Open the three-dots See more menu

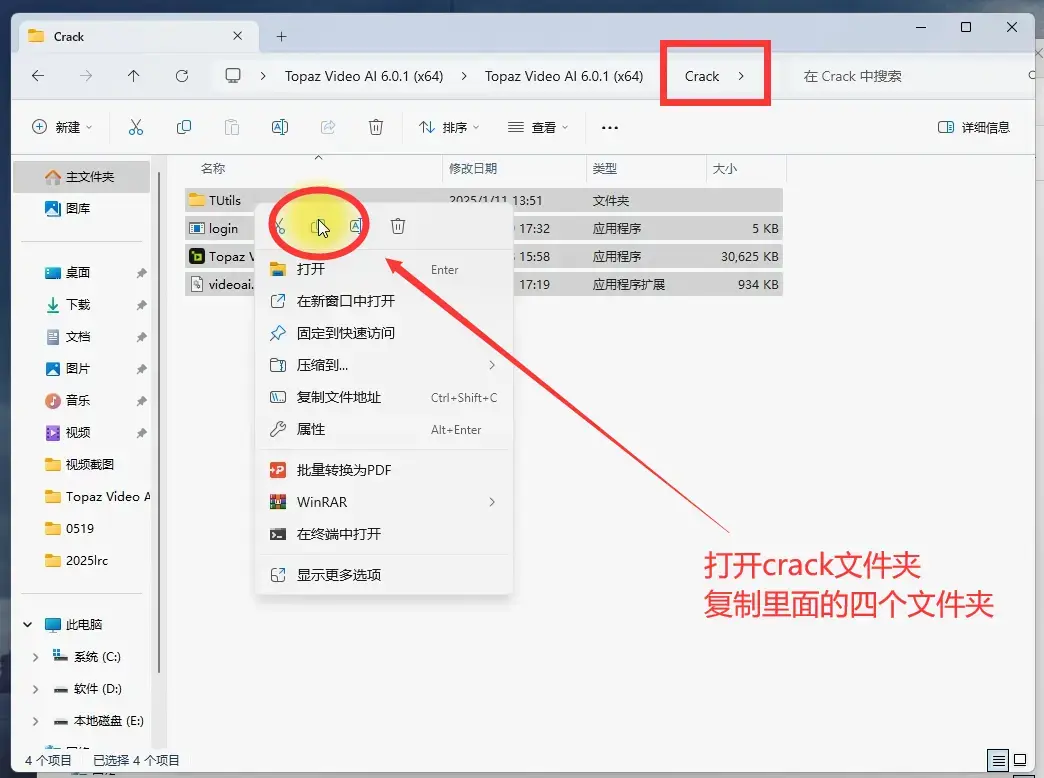pyautogui.click(x=609, y=127)
